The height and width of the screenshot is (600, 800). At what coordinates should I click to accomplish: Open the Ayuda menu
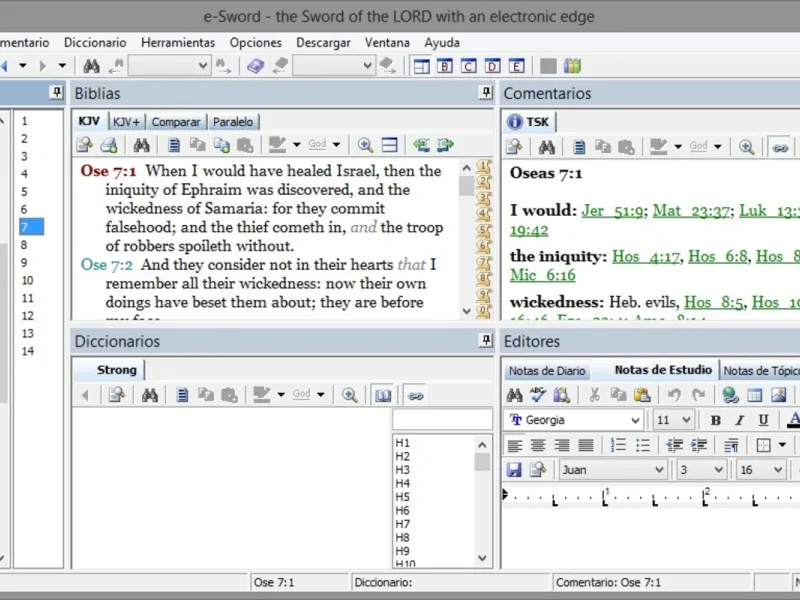[442, 43]
